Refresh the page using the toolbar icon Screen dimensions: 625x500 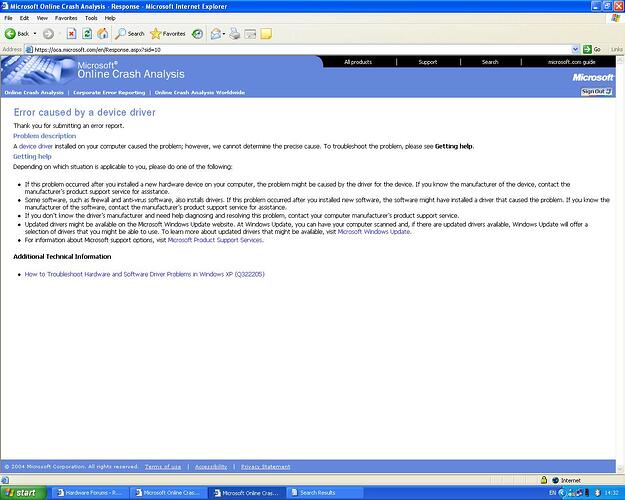(87, 34)
